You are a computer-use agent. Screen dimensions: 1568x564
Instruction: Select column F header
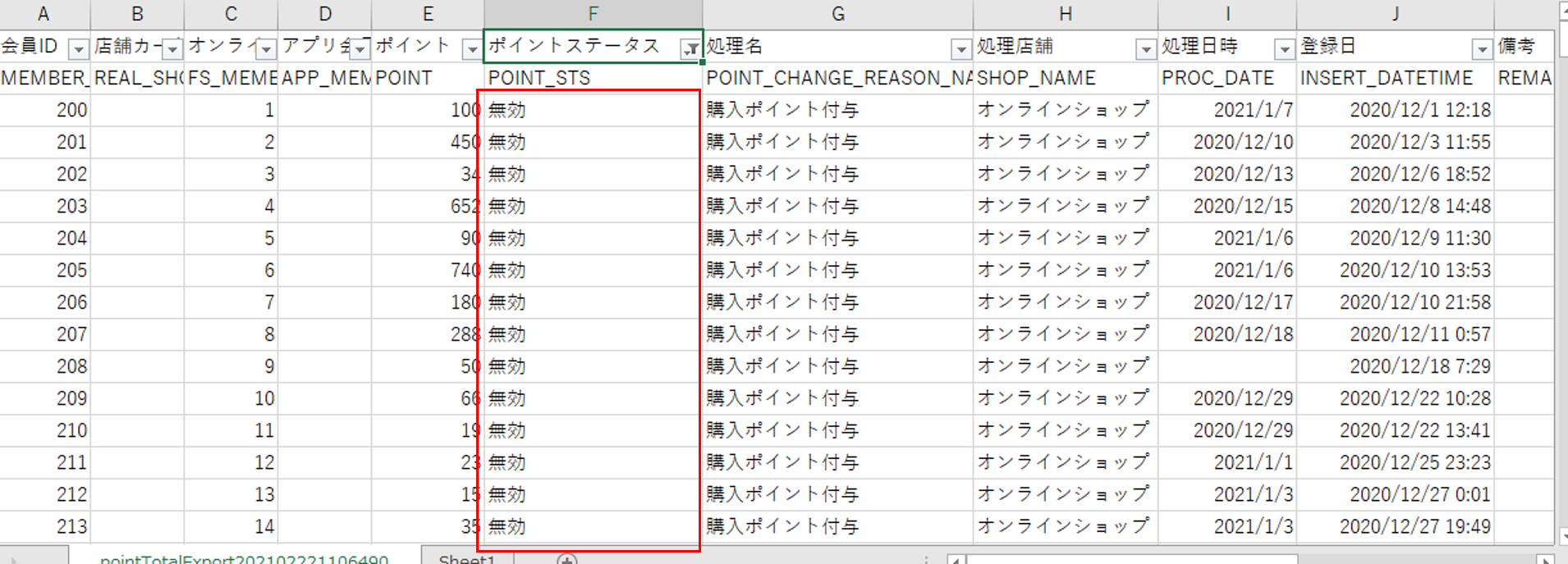[x=593, y=14]
